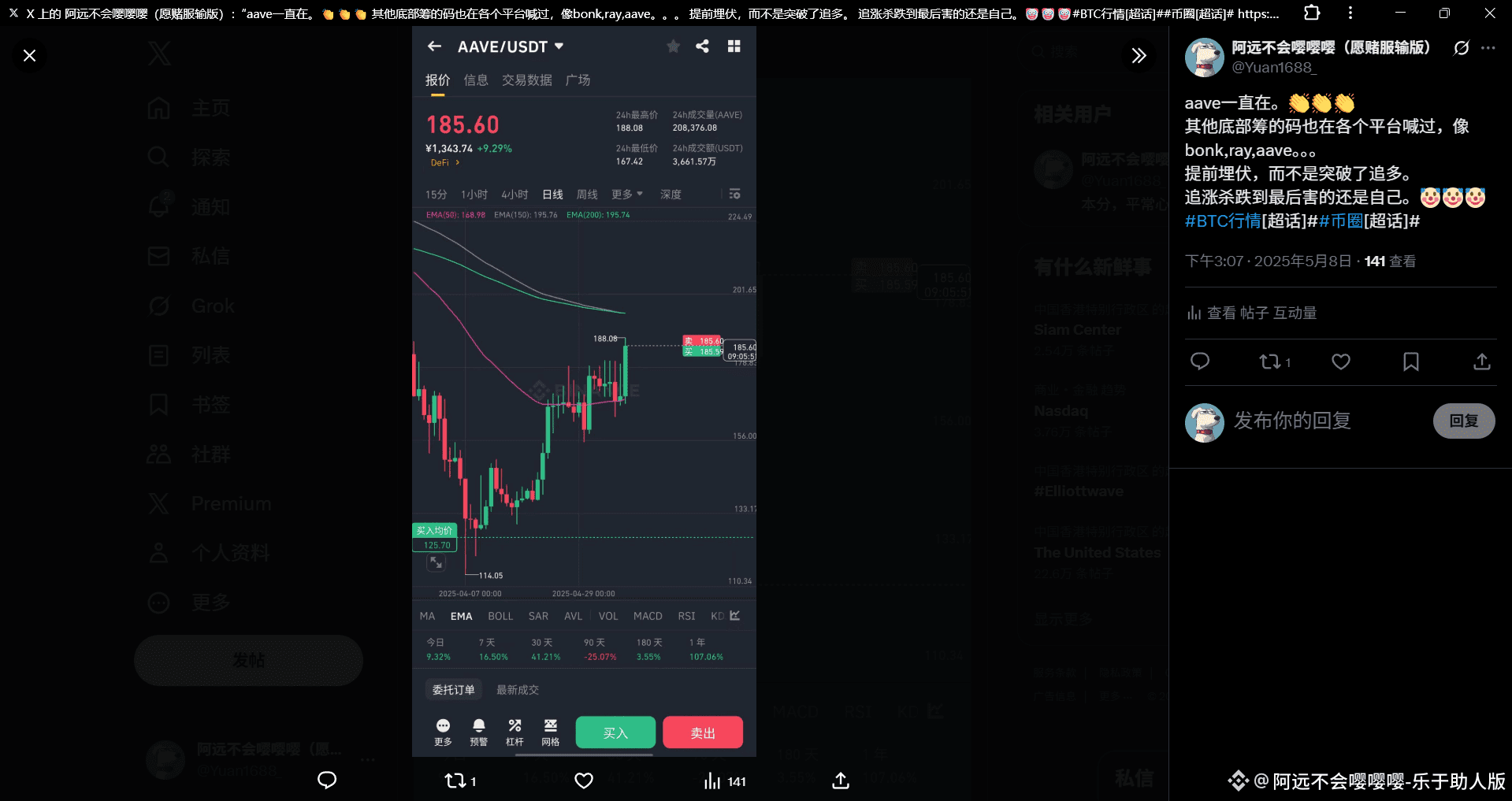Click the AAVE chart screenshot image
This screenshot has width=1512, height=801.
(584, 391)
